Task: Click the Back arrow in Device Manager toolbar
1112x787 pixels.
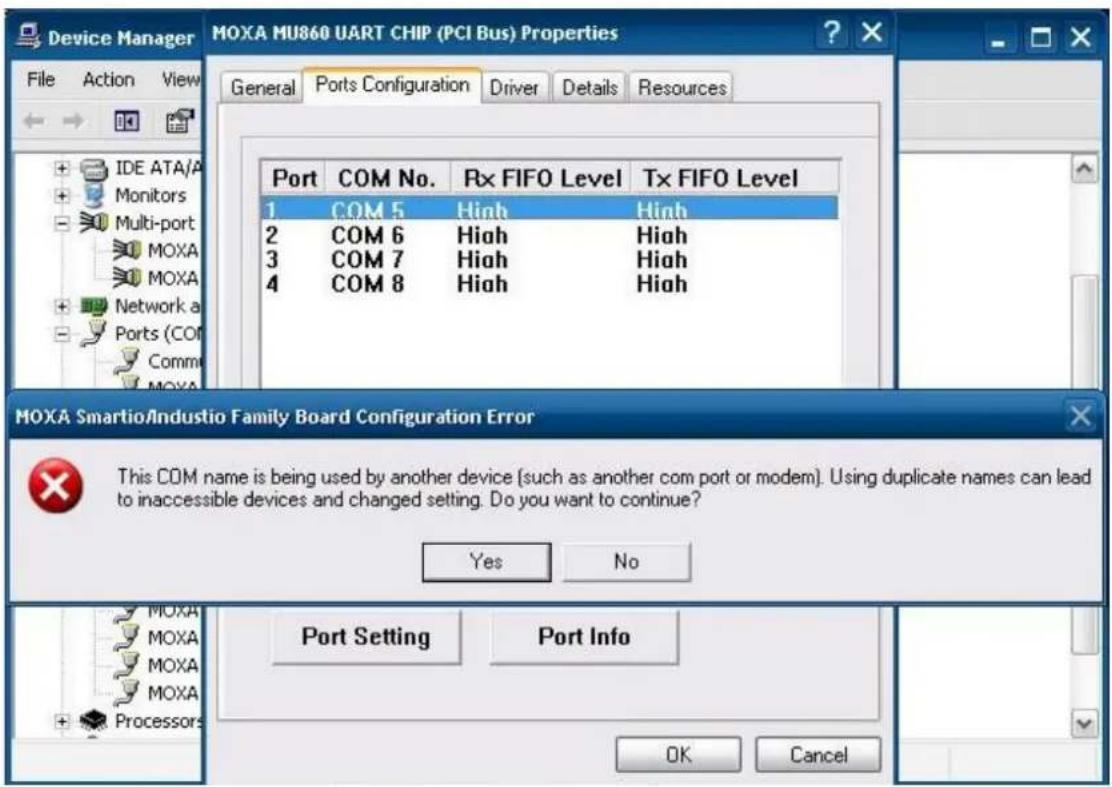Action: pos(34,121)
